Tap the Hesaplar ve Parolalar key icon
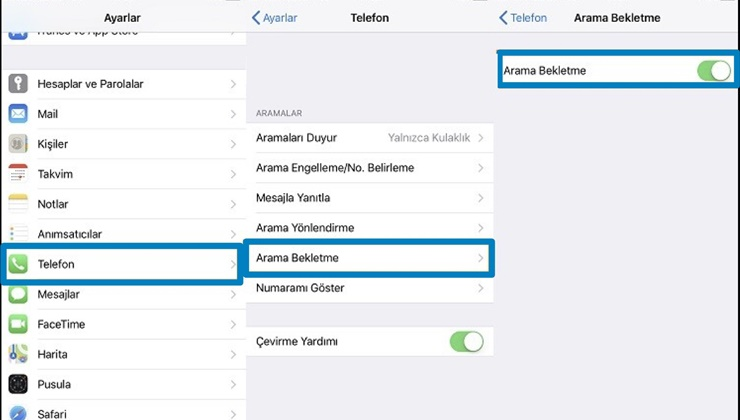 (18, 84)
